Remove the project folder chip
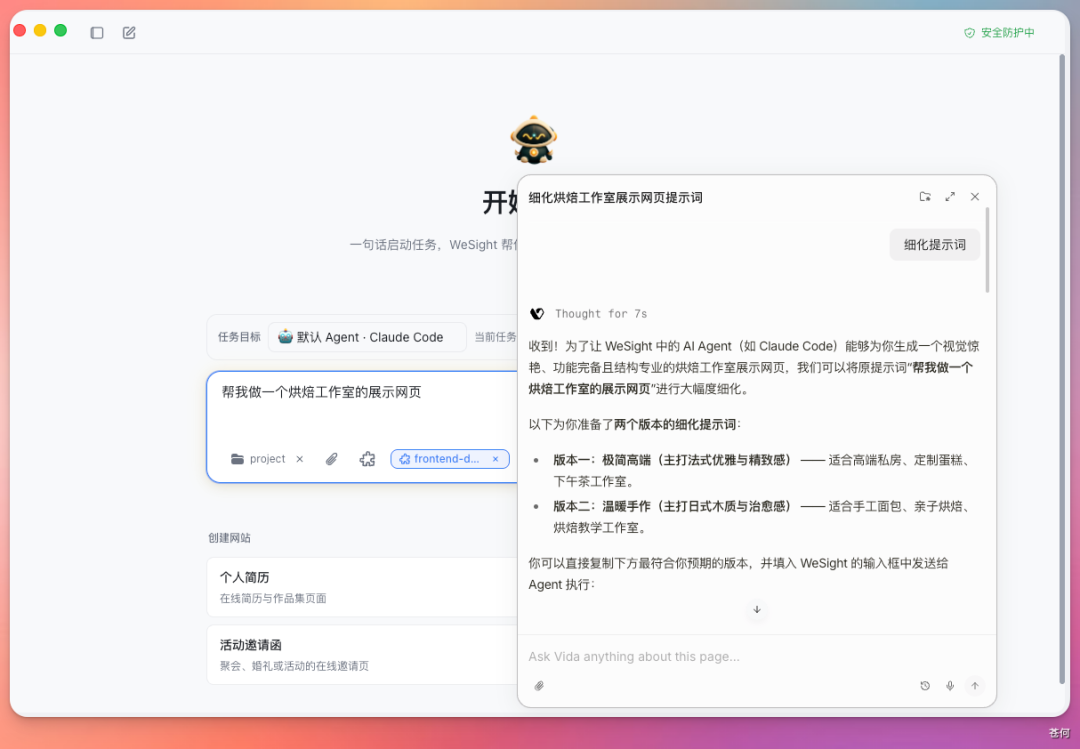Viewport: 1080px width, 749px height. pyautogui.click(x=300, y=459)
